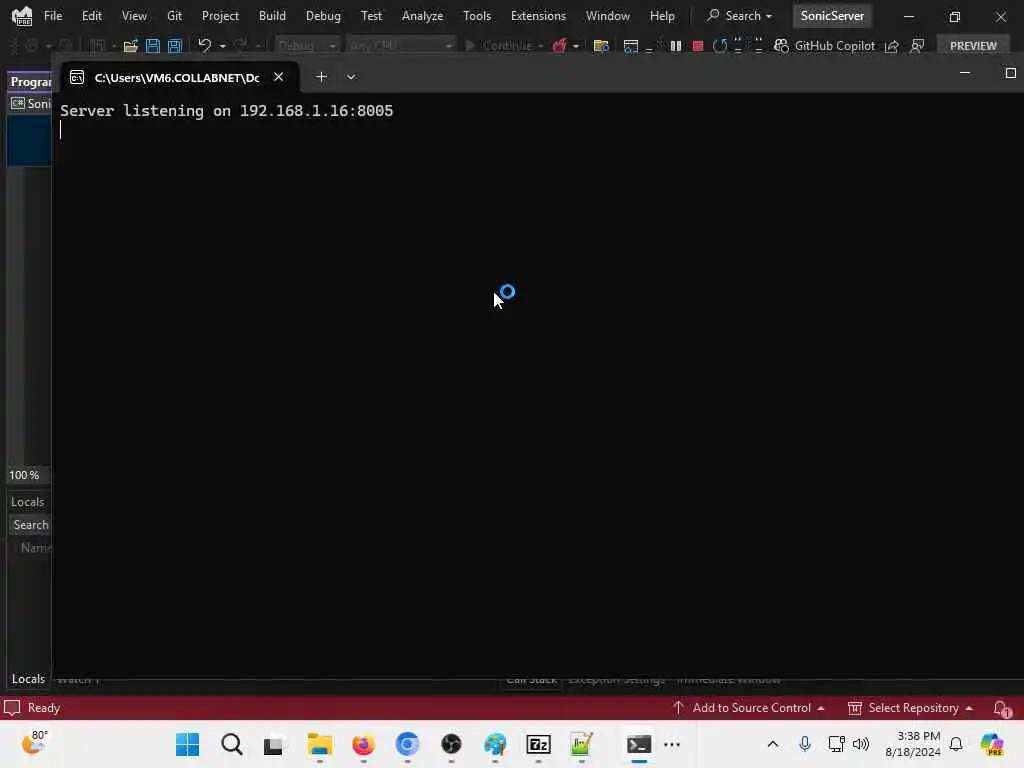Open Add to Source Control menu
The height and width of the screenshot is (768, 1024).
[x=749, y=708]
